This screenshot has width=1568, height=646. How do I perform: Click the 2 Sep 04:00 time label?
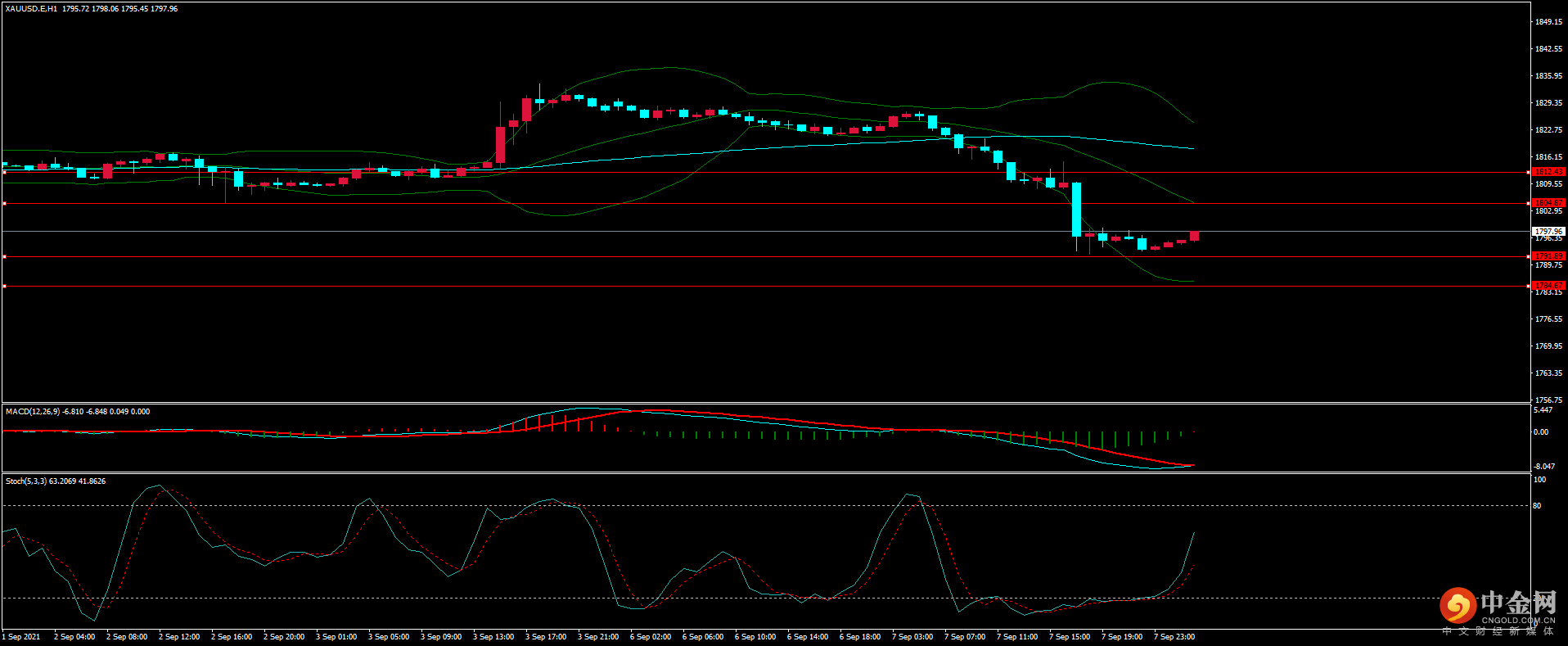point(74,637)
